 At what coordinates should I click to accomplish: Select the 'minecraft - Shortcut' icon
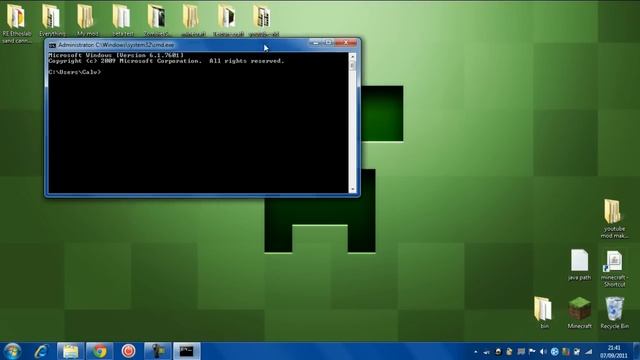coord(614,269)
